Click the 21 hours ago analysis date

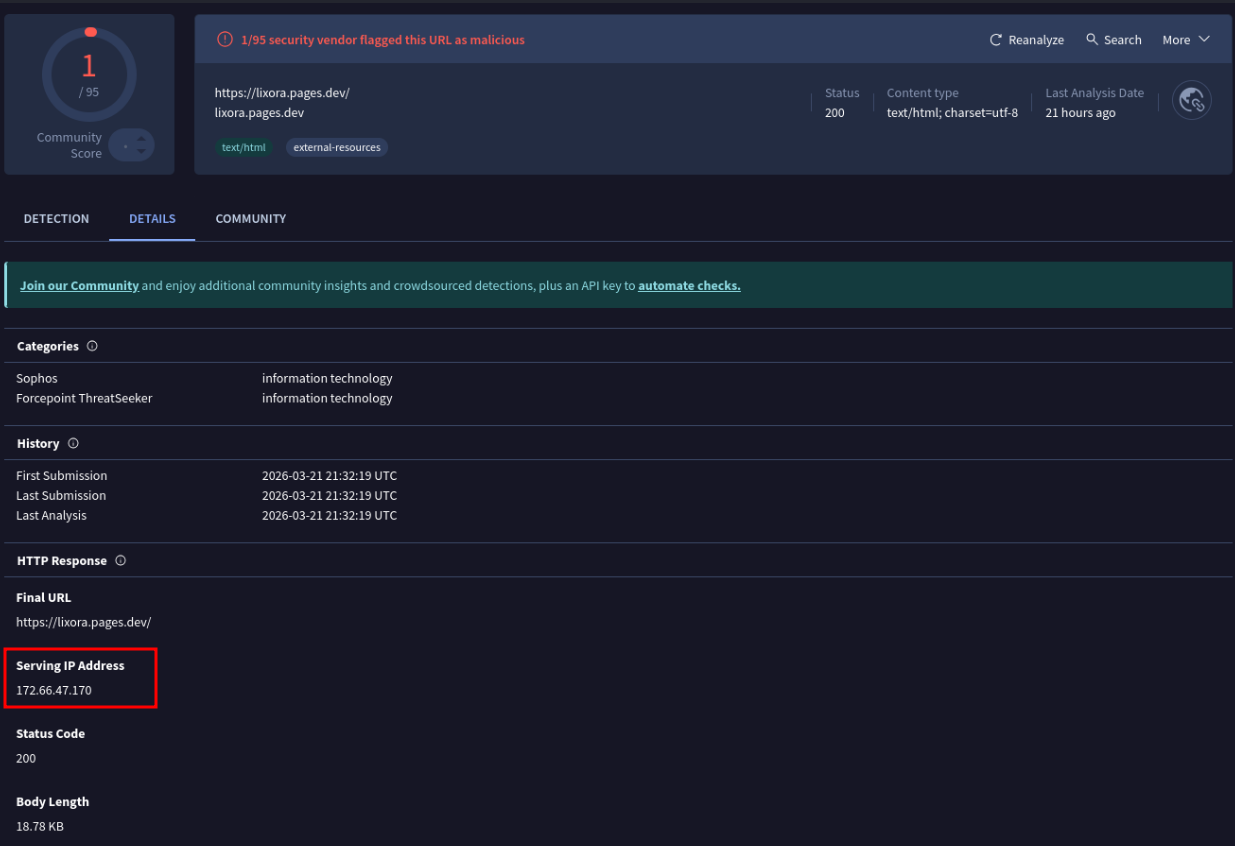1080,113
